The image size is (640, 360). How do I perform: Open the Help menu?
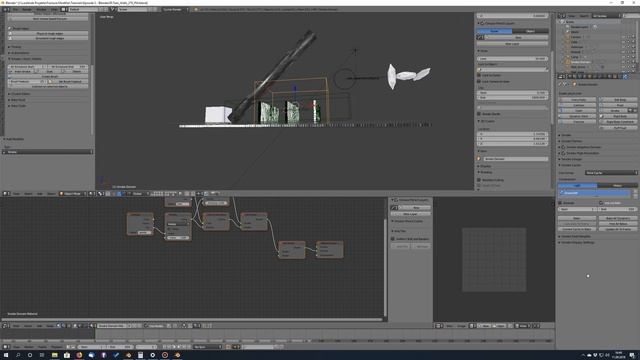click(x=54, y=9)
